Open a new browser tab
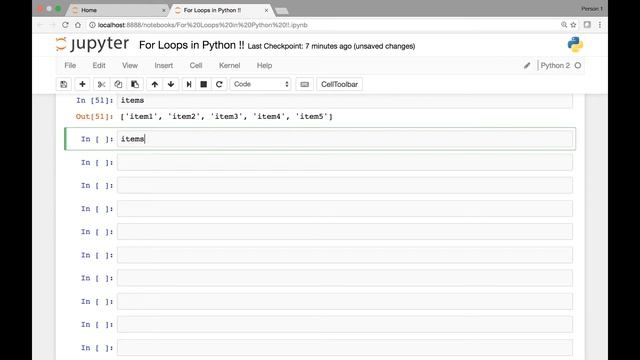The image size is (640, 360). click(x=282, y=11)
